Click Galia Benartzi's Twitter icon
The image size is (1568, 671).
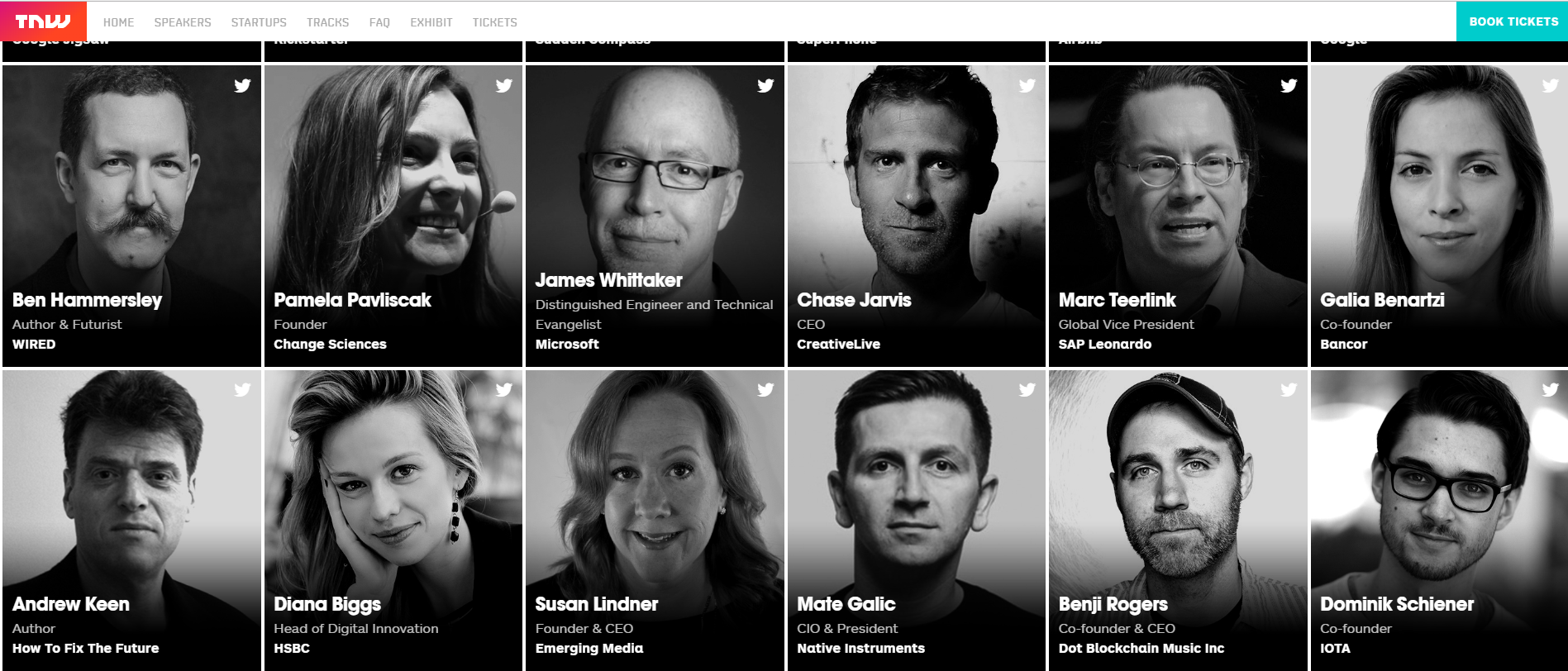coord(1550,85)
